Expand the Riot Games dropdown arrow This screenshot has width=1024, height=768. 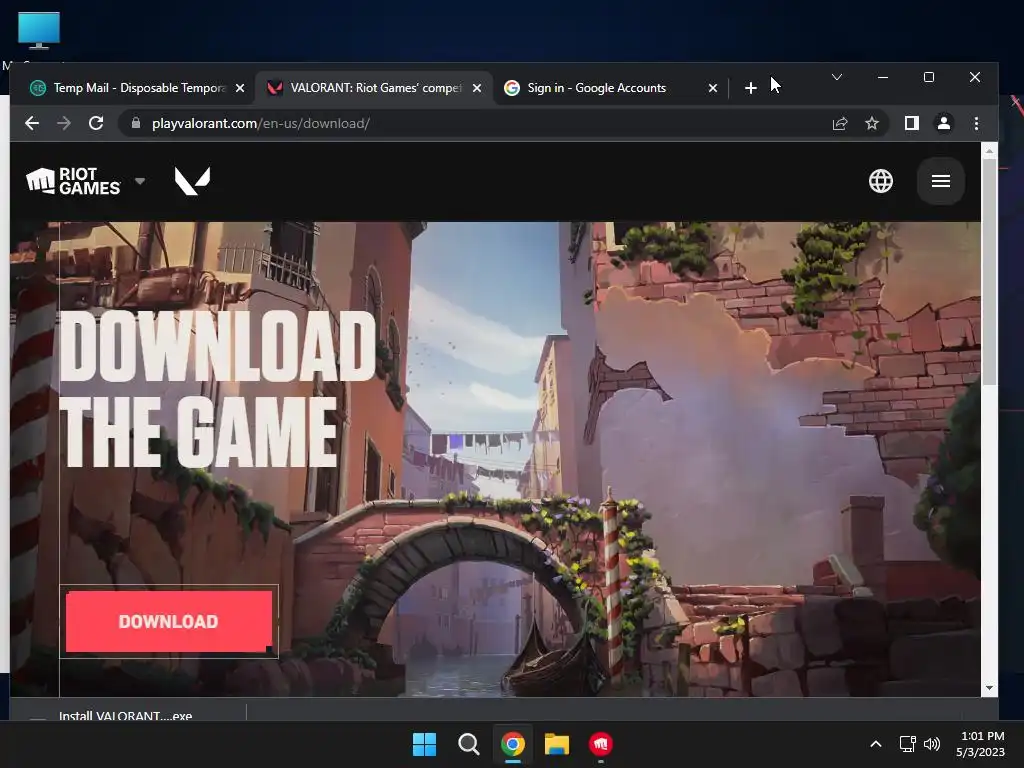[140, 181]
